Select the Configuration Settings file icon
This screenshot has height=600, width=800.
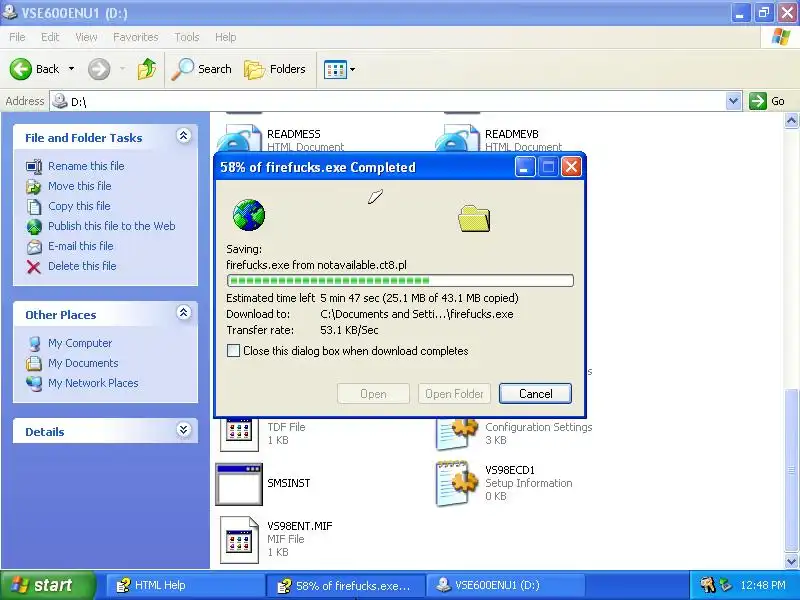457,434
